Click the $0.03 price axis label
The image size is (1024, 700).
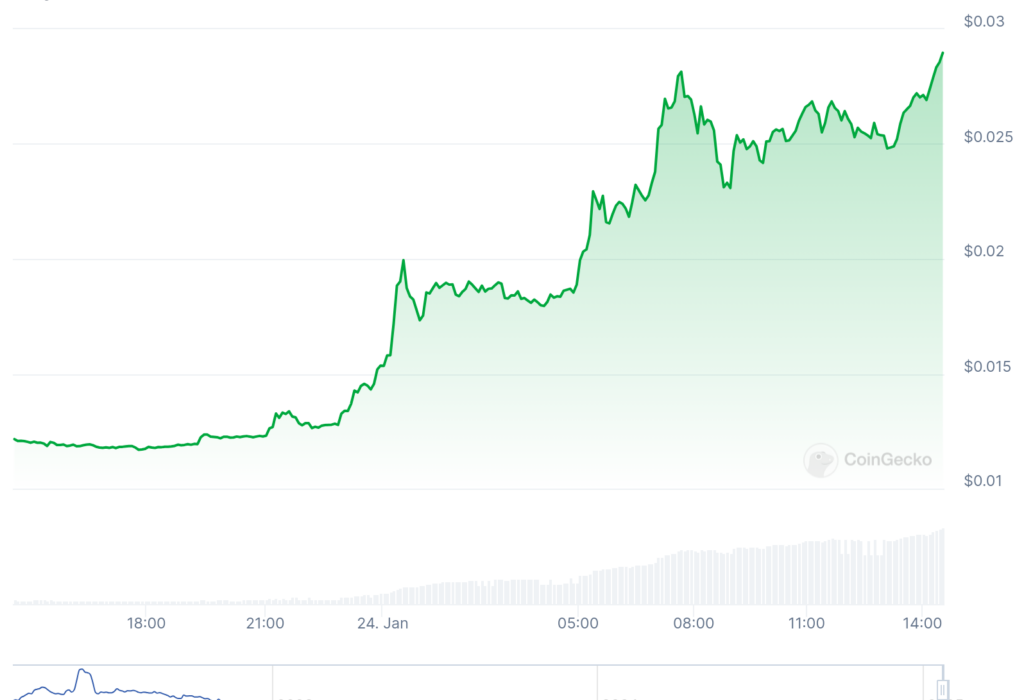pyautogui.click(x=983, y=21)
